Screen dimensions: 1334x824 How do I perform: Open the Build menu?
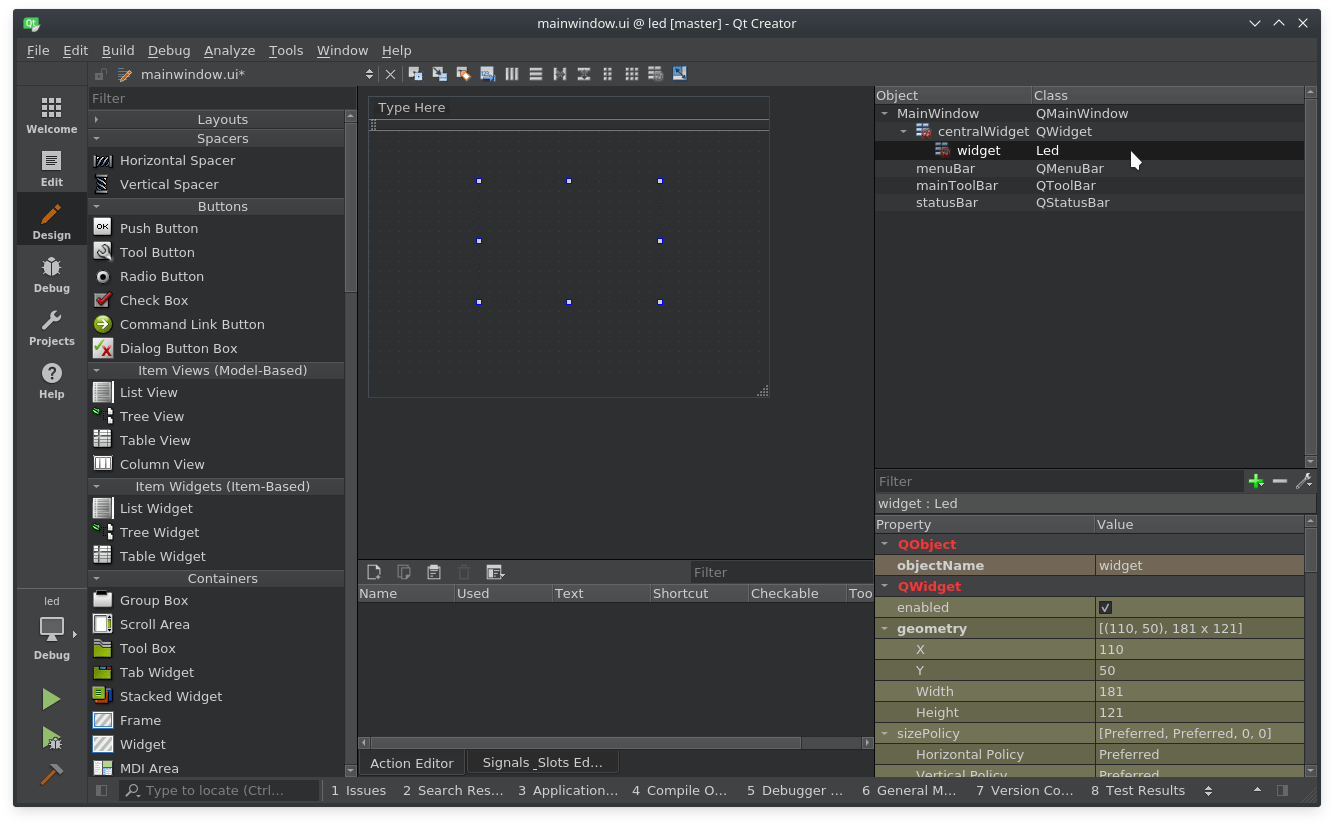[118, 50]
